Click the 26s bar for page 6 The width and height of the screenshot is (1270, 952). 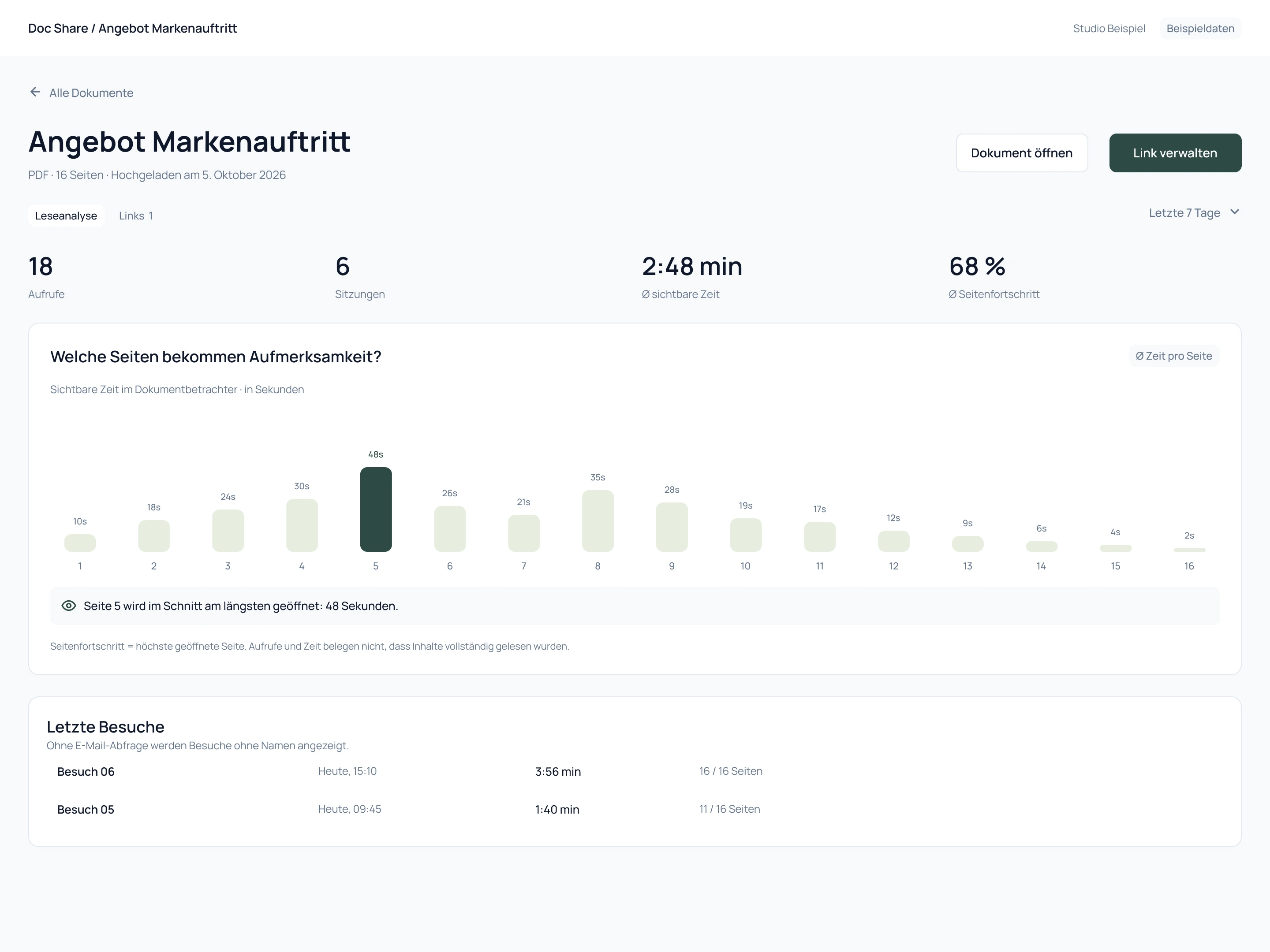click(449, 529)
